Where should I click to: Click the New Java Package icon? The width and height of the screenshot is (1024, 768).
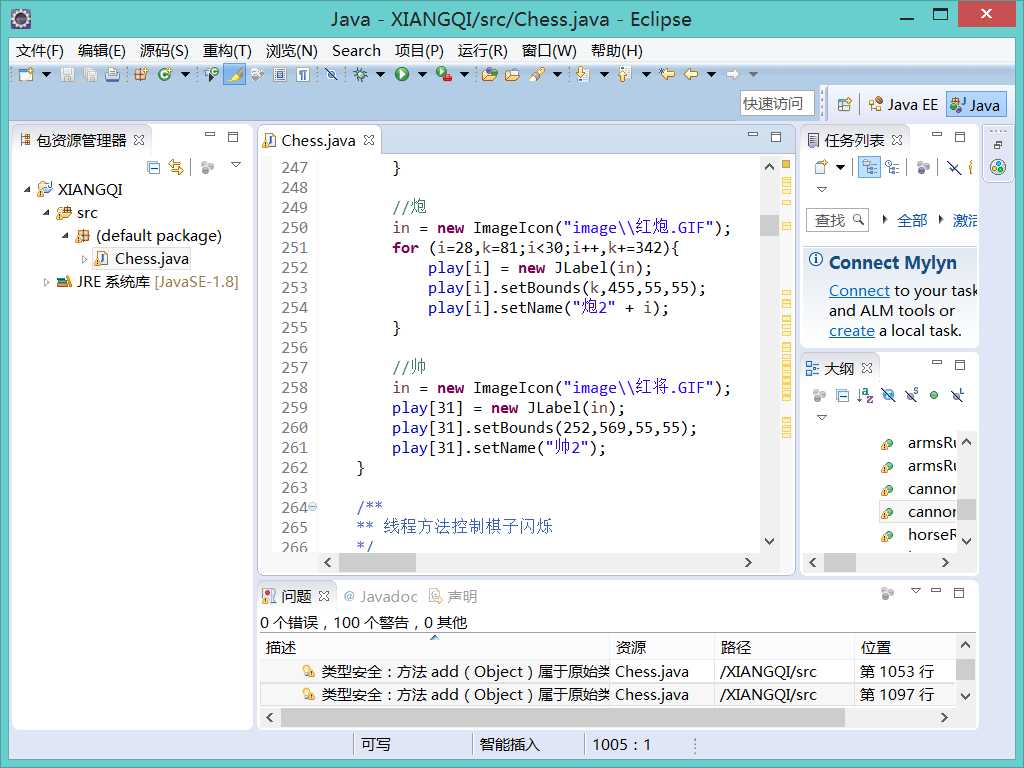140,74
